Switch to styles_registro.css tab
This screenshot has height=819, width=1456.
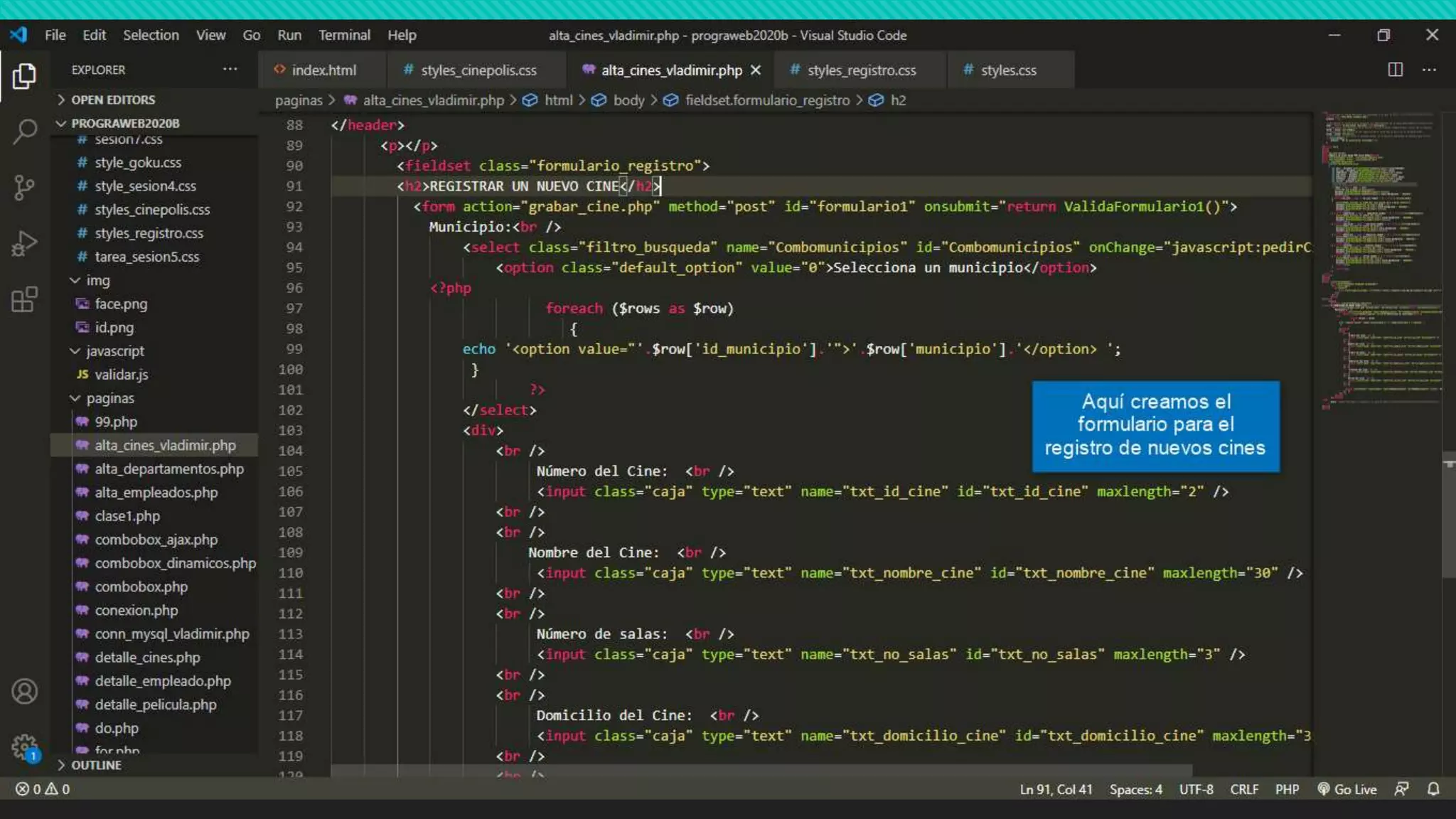[860, 70]
